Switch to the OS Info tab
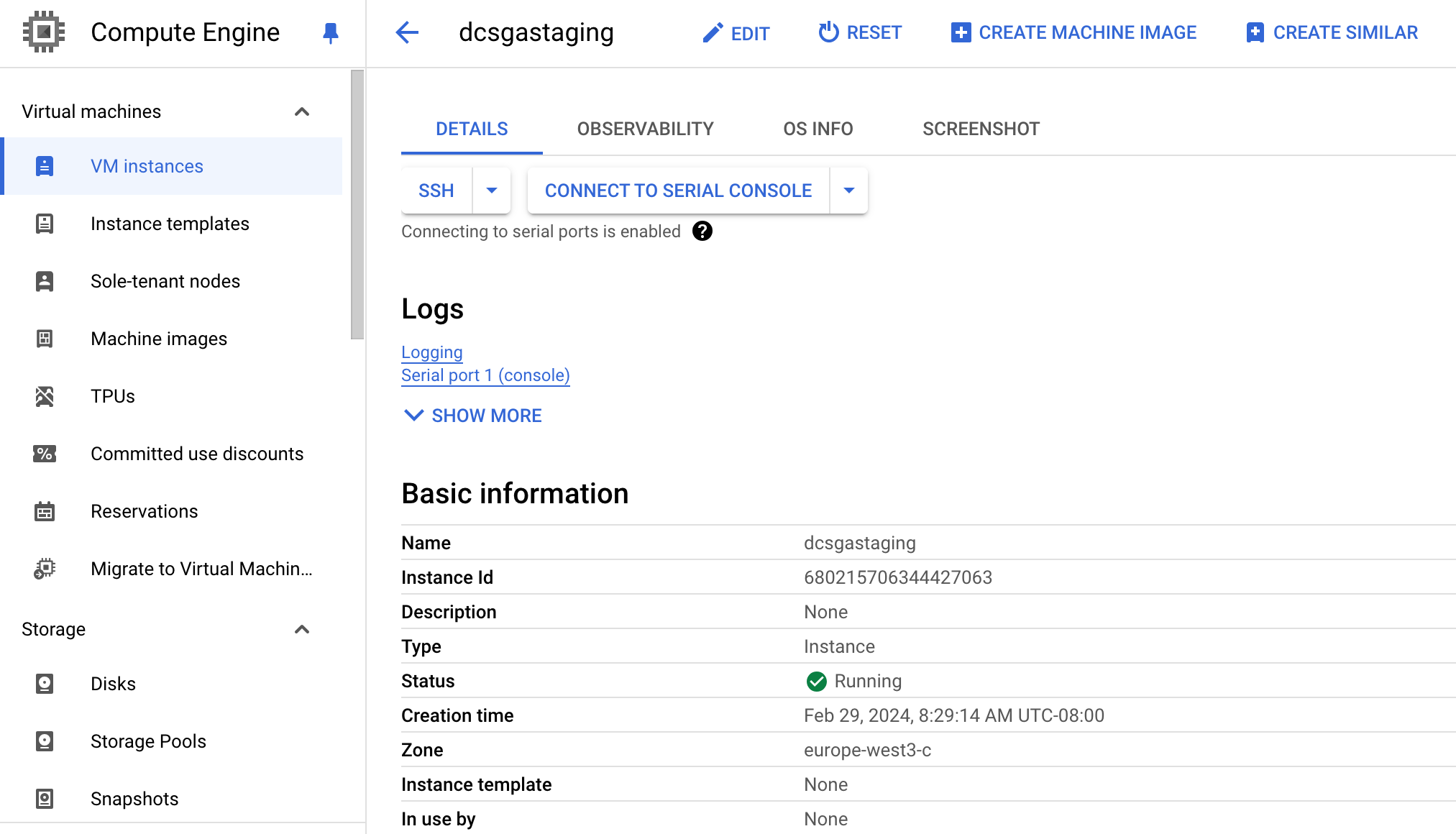 click(817, 128)
